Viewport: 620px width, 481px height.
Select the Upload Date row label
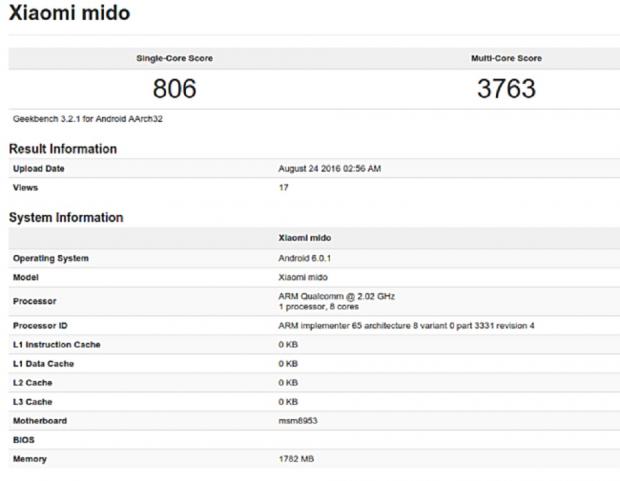(39, 169)
